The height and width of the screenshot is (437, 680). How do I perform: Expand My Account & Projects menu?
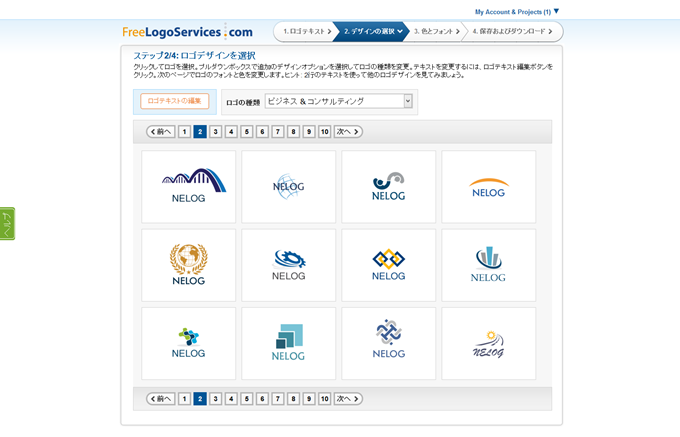[517, 12]
